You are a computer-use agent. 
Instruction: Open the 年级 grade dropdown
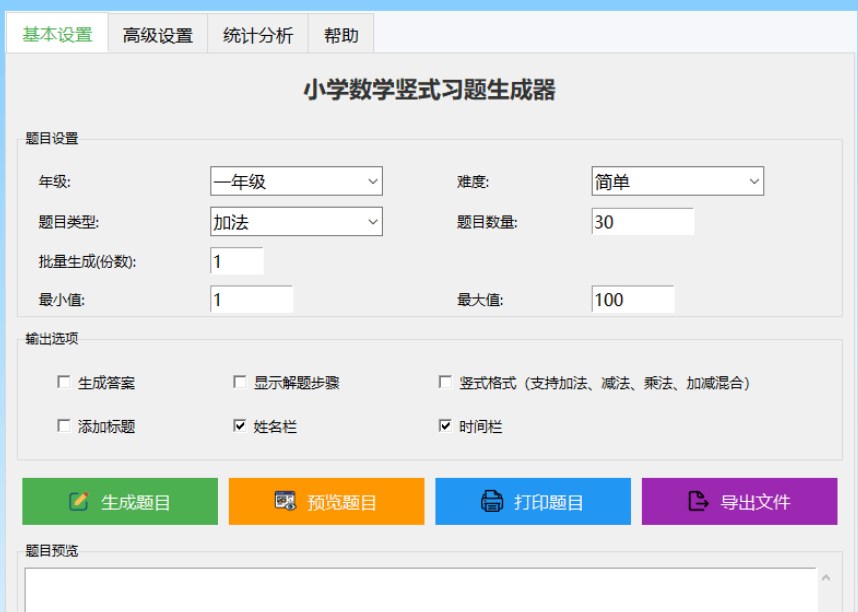[296, 182]
